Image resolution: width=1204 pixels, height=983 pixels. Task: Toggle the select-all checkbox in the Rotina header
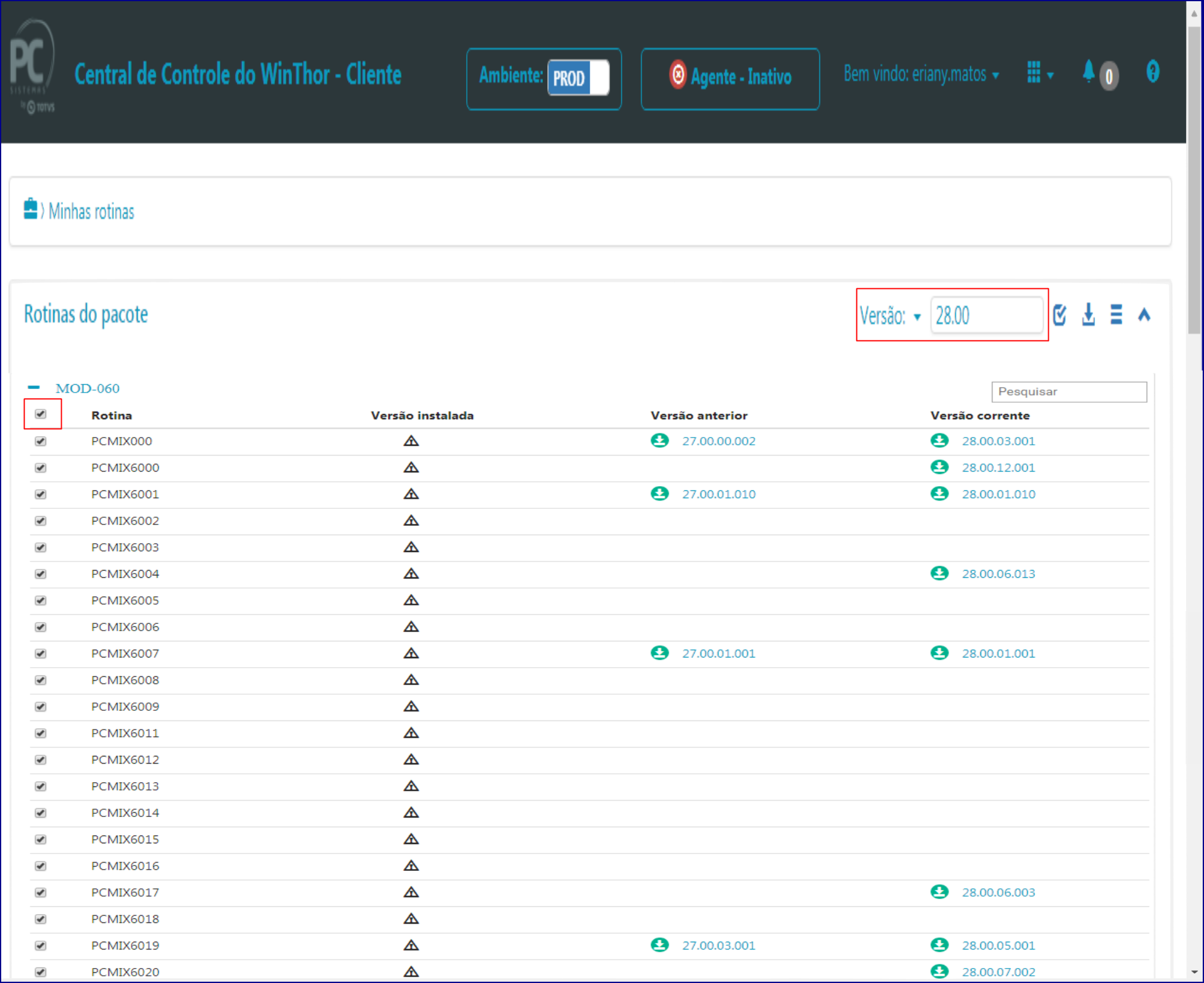pyautogui.click(x=41, y=414)
